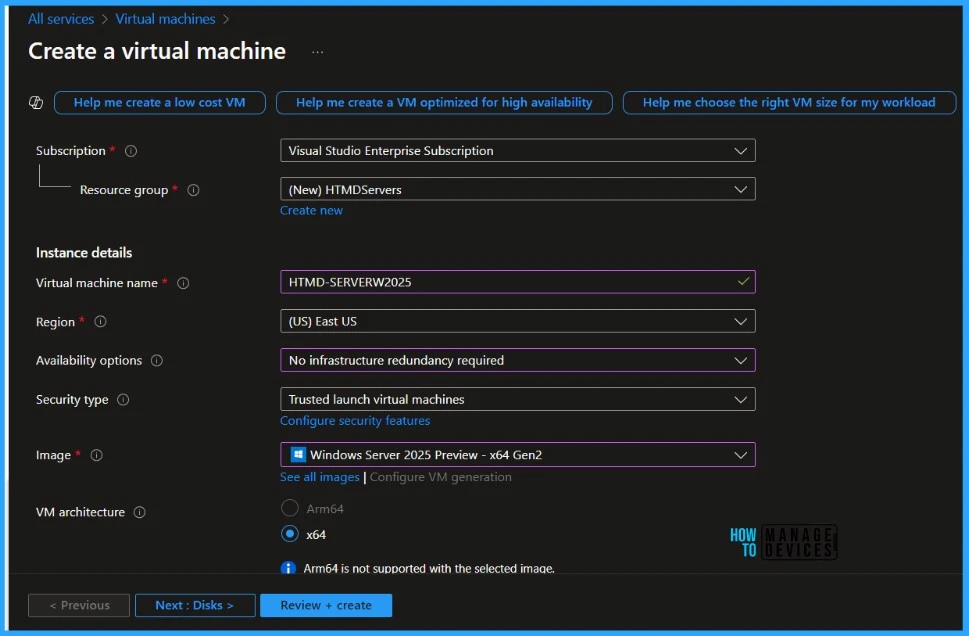Click into the Virtual machine name field
The image size is (969, 636).
[x=518, y=282]
